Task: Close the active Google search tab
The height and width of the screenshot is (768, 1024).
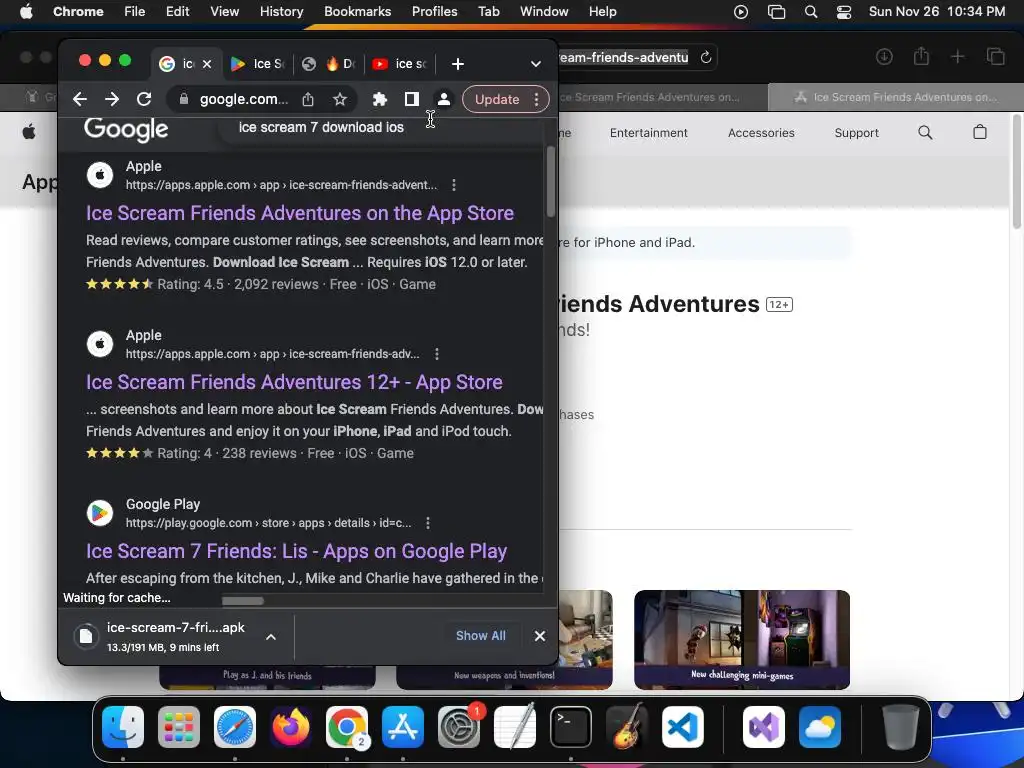Action: click(207, 64)
